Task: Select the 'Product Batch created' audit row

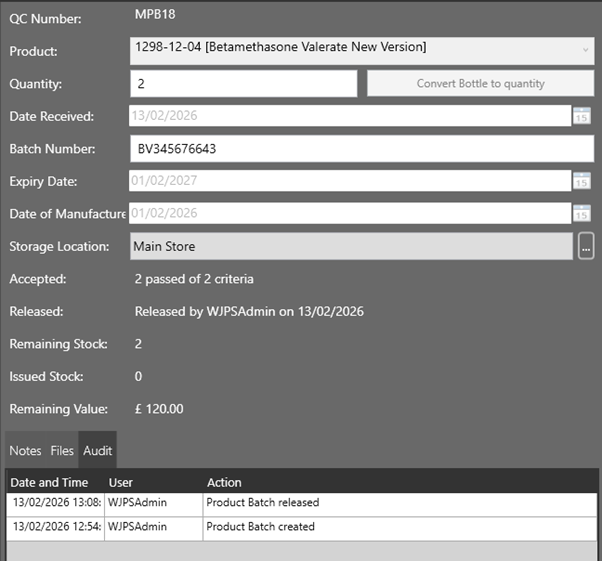Action: click(x=302, y=529)
